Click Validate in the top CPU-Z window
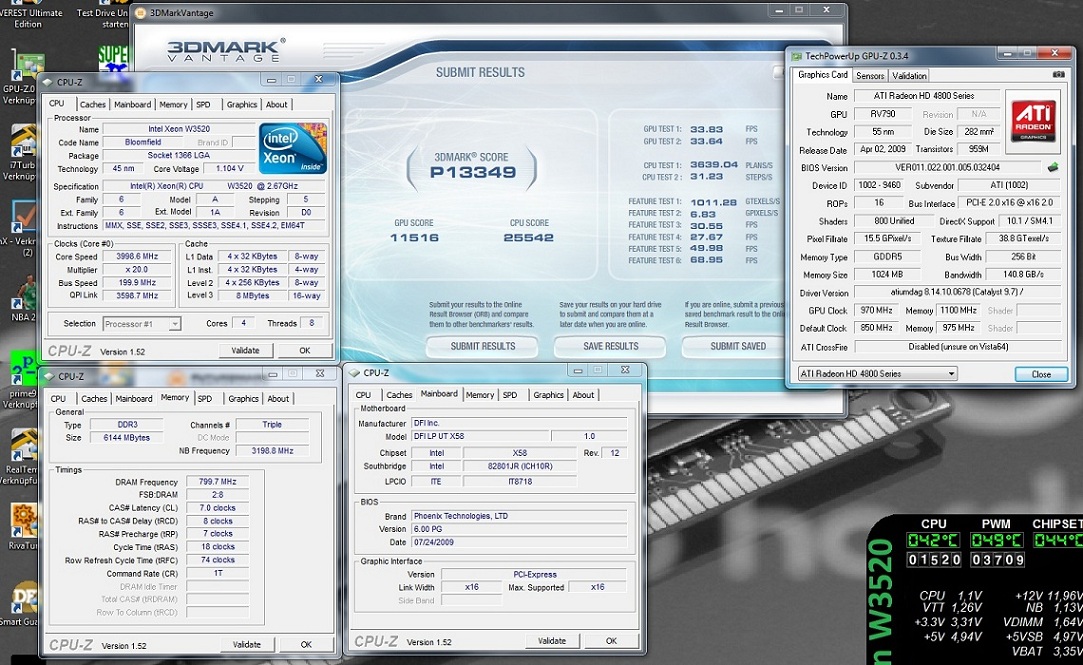This screenshot has width=1083, height=665. click(245, 350)
